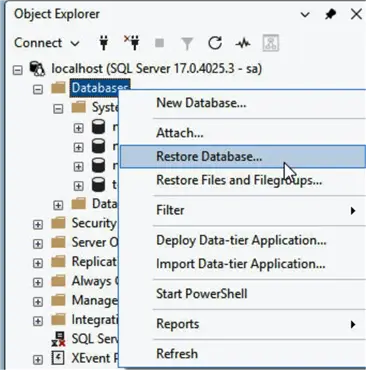The height and width of the screenshot is (370, 366).
Task: Choose Refresh from context menu
Action: 243,354
